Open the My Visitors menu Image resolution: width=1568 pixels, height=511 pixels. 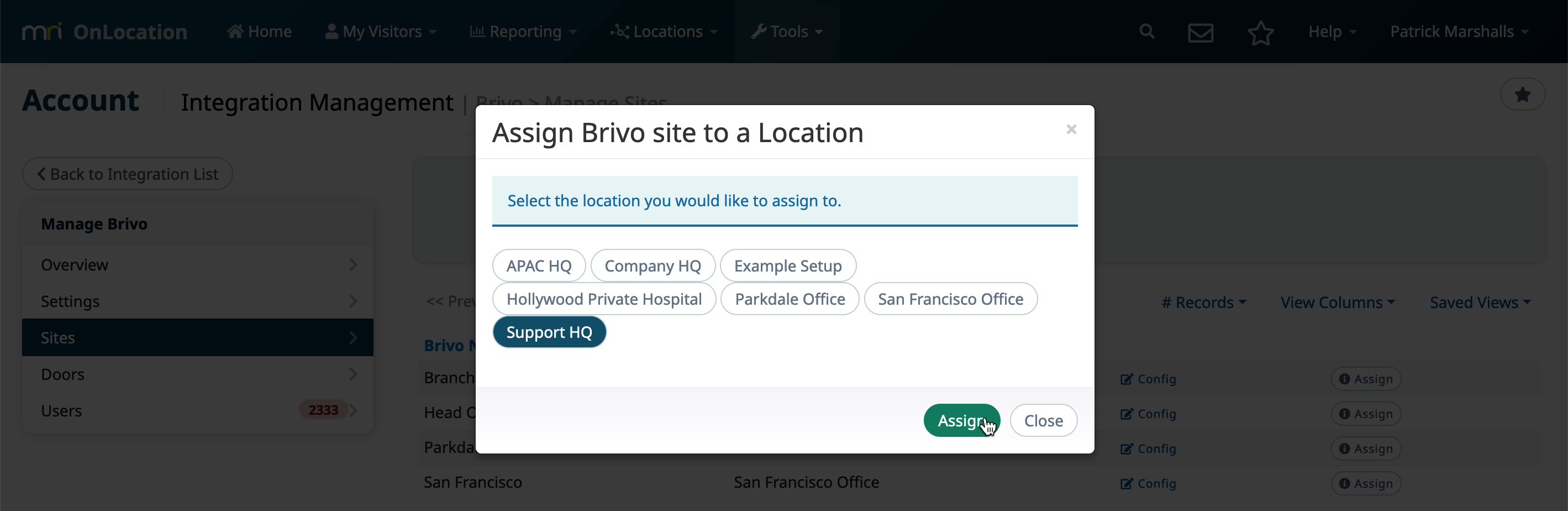pos(381,32)
